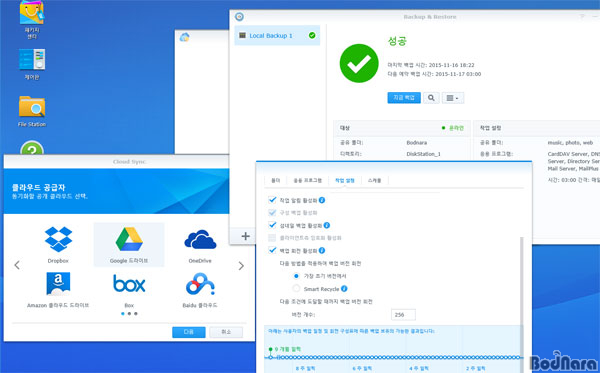Click the DiskStation_1 directory value
600x373 pixels.
click(x=424, y=154)
